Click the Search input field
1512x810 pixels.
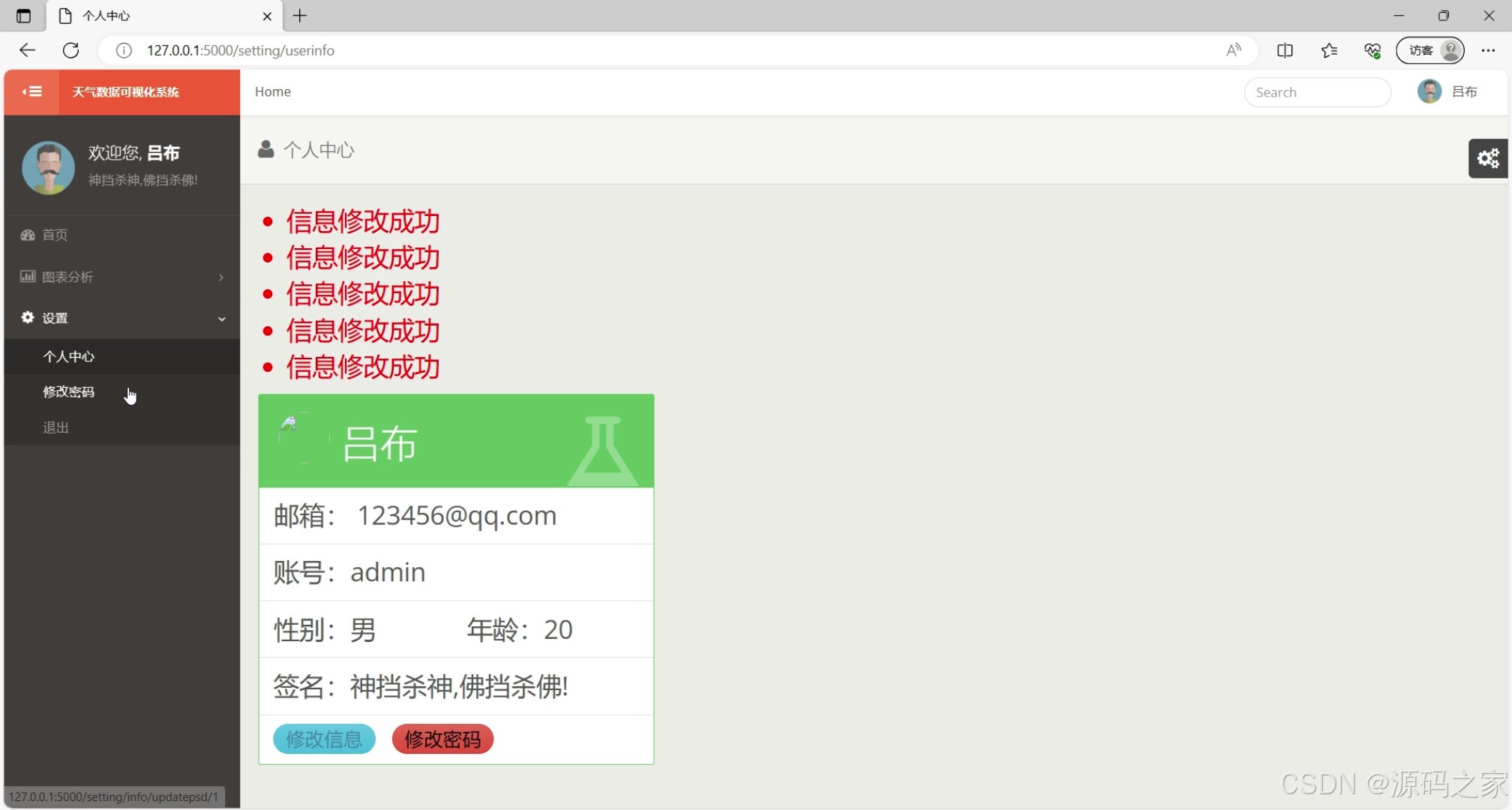(1317, 92)
